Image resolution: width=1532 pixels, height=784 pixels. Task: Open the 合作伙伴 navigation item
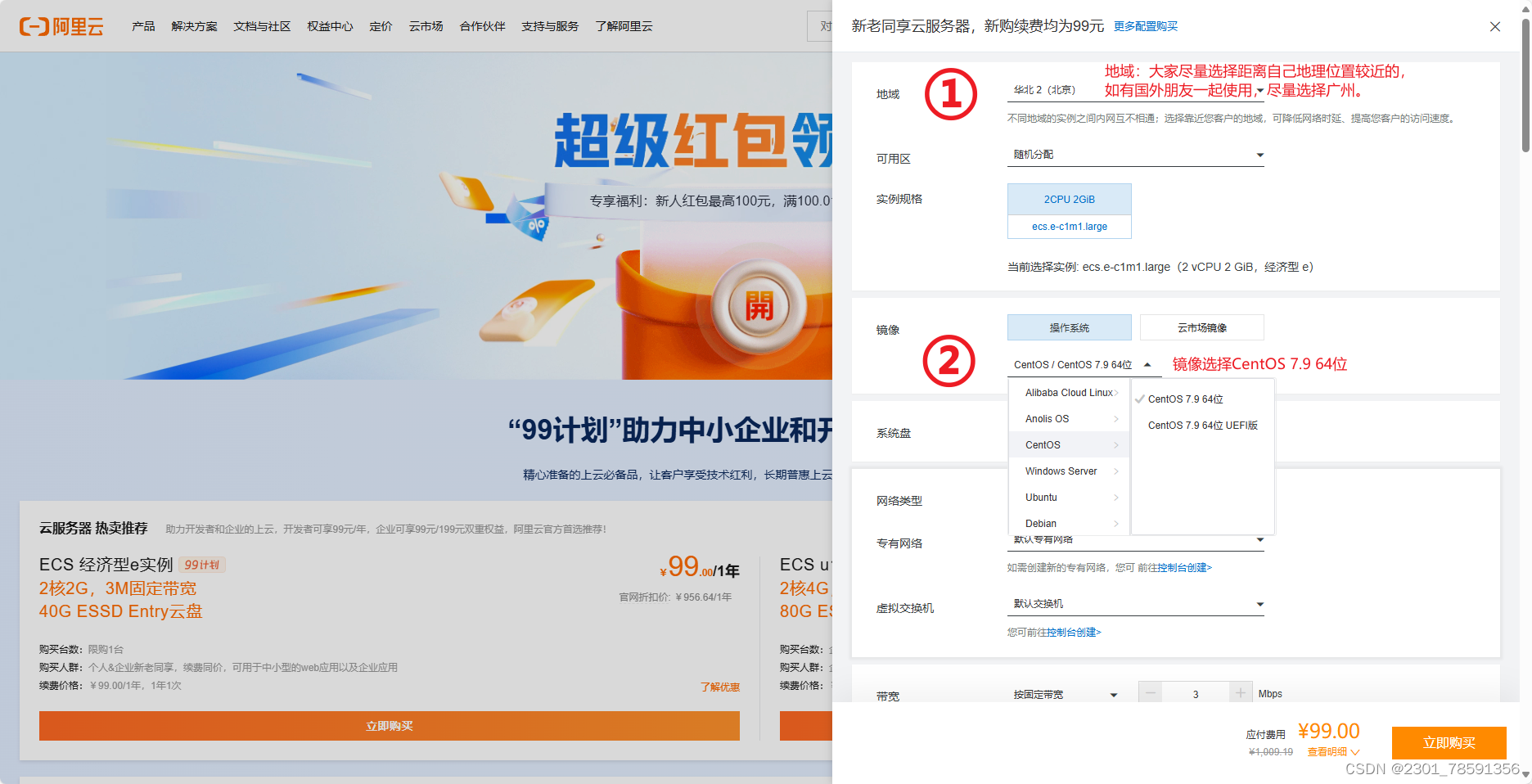[x=482, y=26]
